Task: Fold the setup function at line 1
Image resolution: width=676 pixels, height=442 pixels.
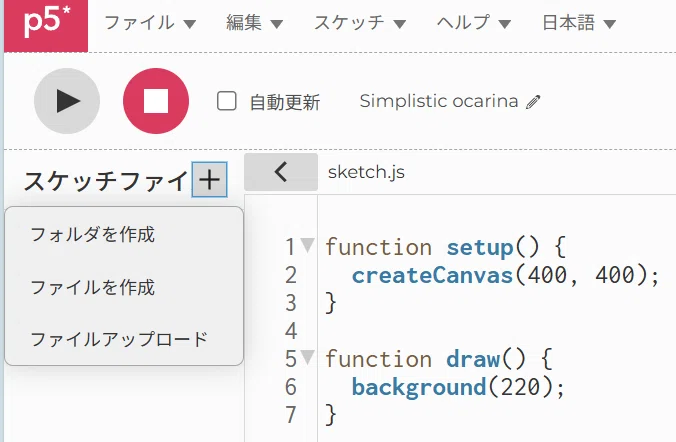Action: [307, 245]
